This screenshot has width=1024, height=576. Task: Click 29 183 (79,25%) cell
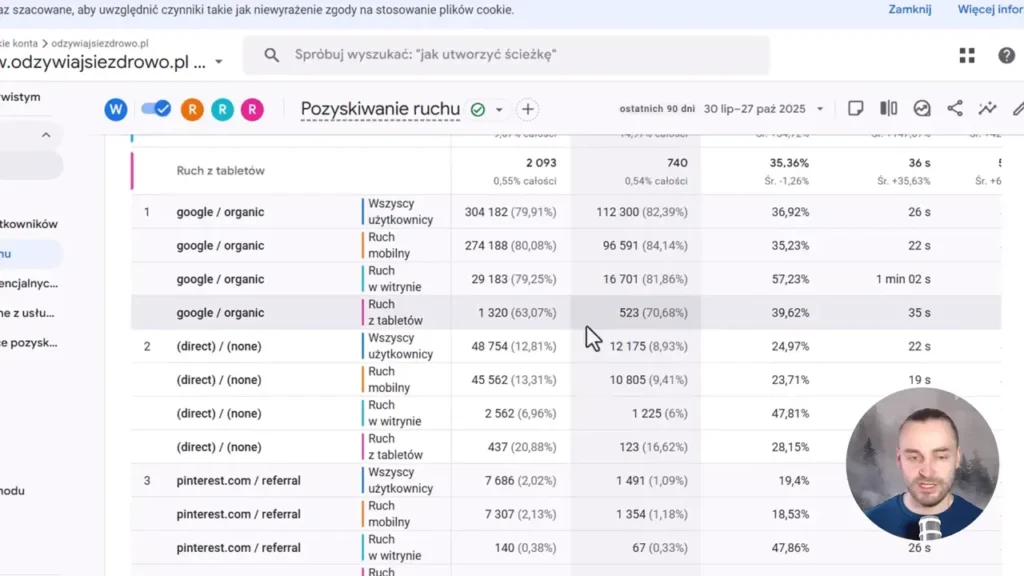click(514, 280)
